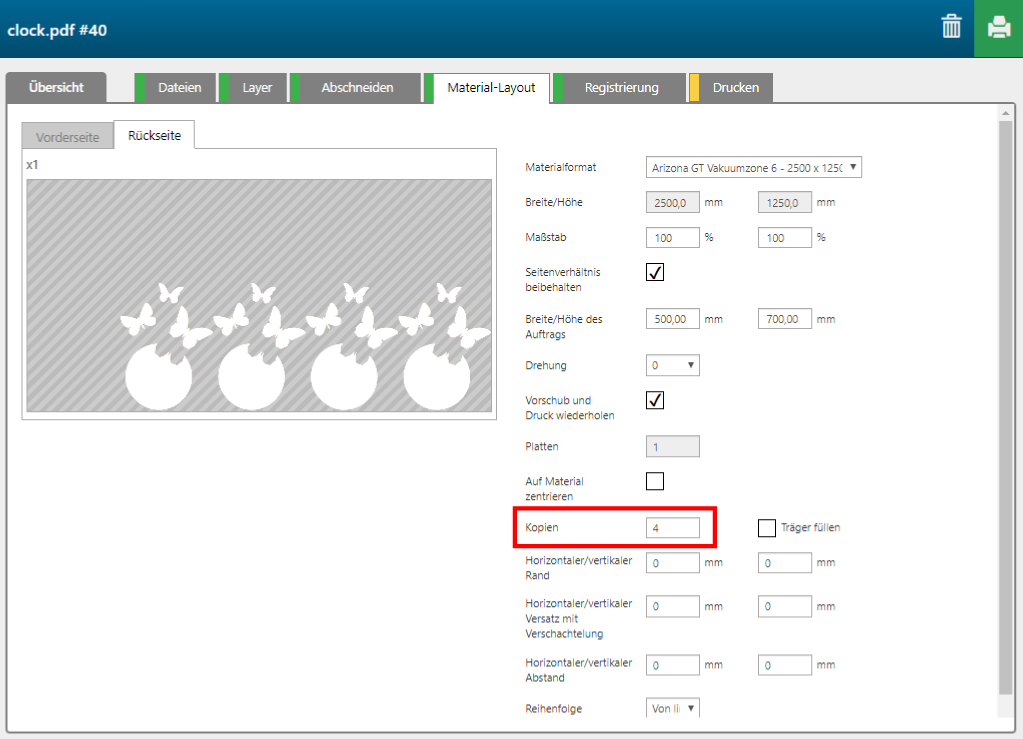Uncheck Vorschub und Druck wiederholen
The height and width of the screenshot is (739, 1023).
[x=655, y=400]
